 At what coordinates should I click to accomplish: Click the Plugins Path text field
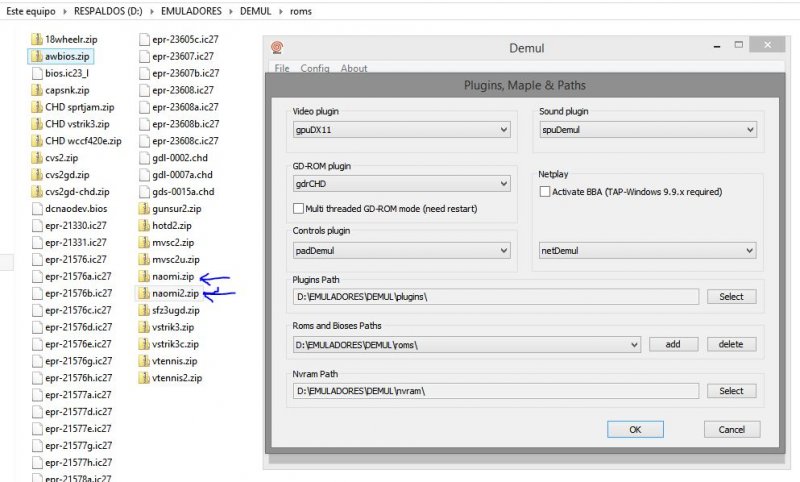pos(495,296)
